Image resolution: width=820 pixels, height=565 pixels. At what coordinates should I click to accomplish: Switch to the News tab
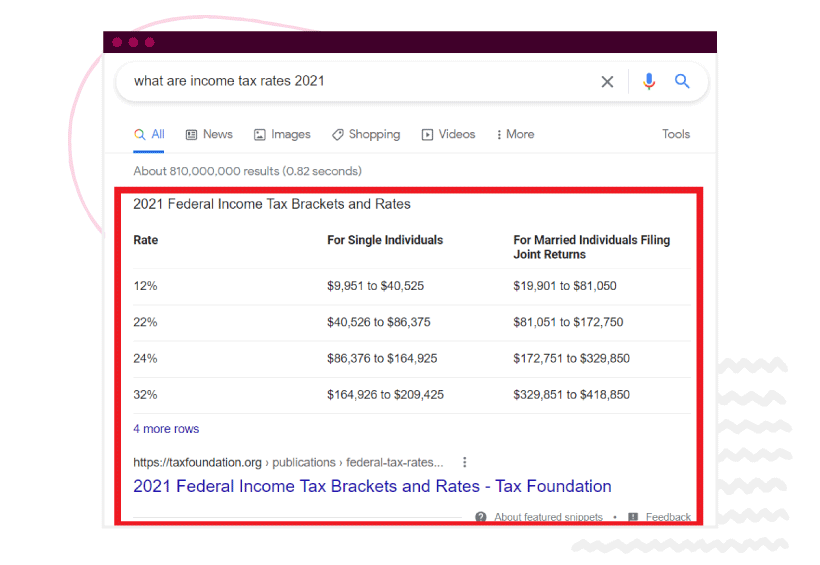pyautogui.click(x=209, y=134)
